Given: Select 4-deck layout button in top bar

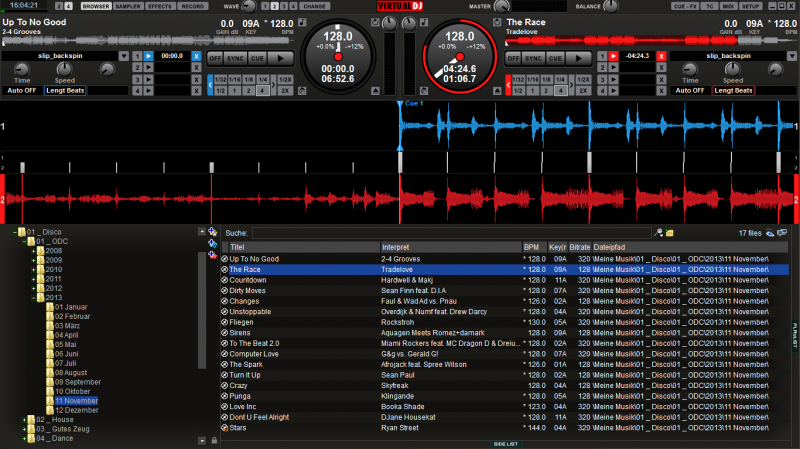Looking at the screenshot, I should click(68, 6).
